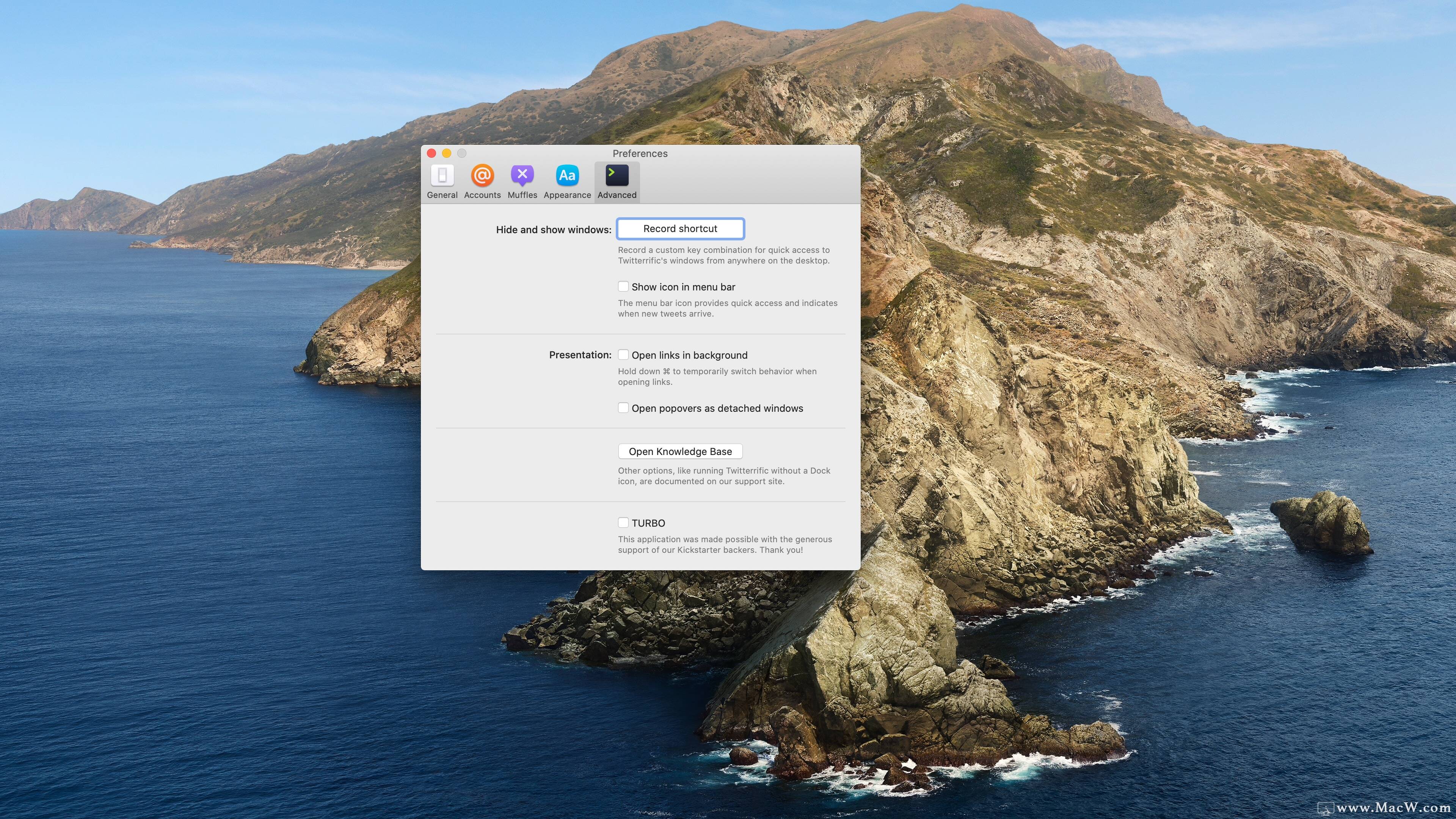Enable Open popovers as detached windows
The image size is (1456, 819).
pyautogui.click(x=623, y=408)
